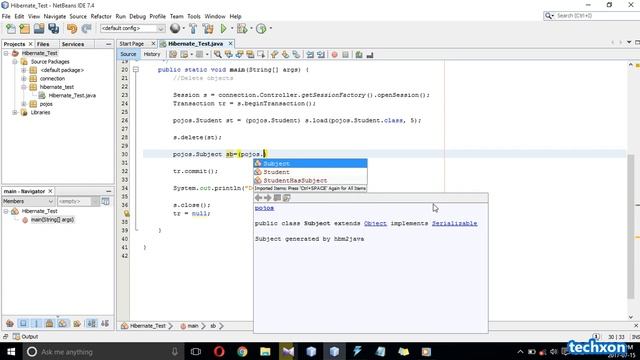The width and height of the screenshot is (640, 360).
Task: Click the Redo toolbar icon
Action: 86,29
